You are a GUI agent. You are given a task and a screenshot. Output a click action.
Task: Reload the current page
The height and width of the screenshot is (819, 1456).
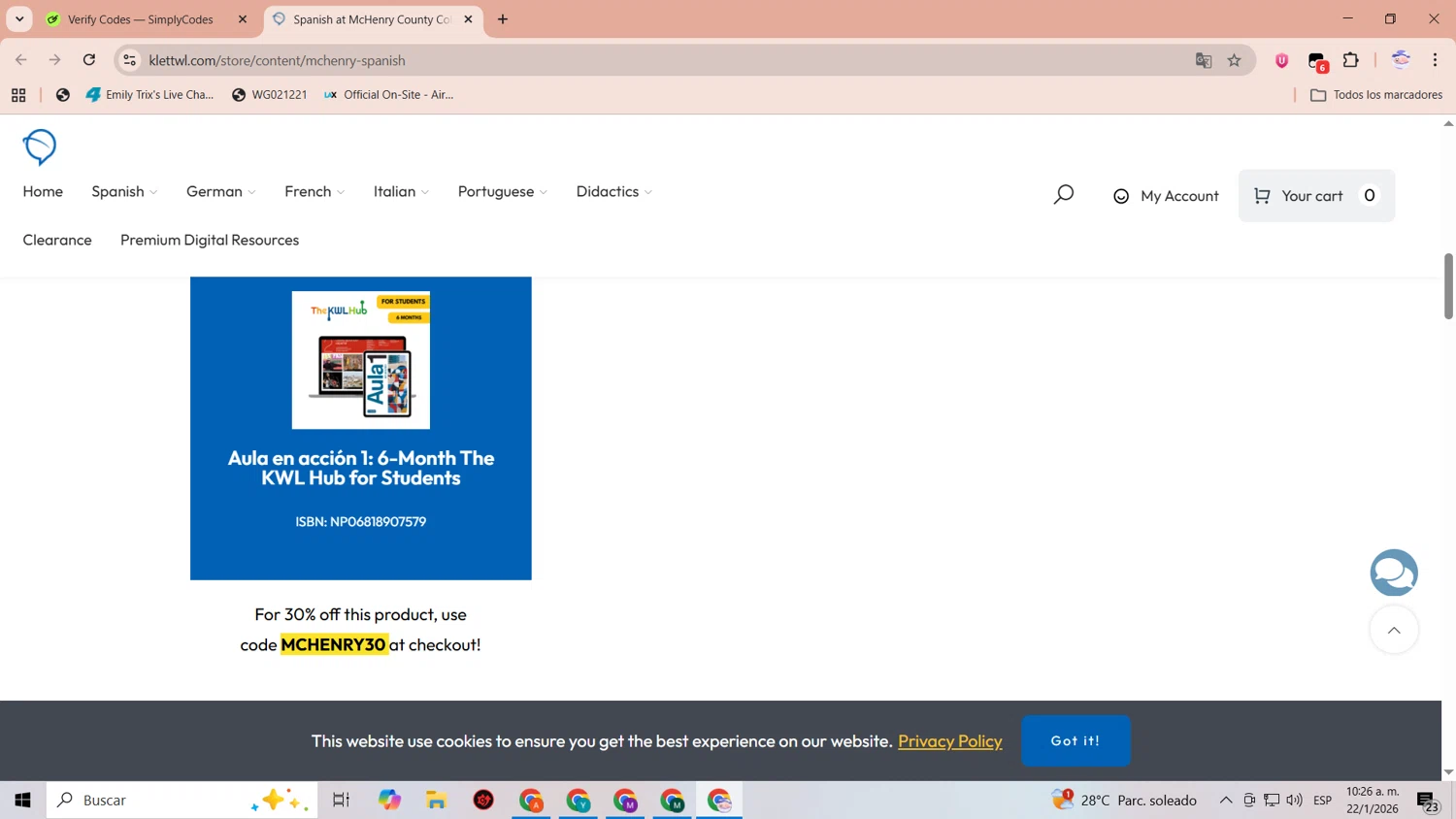point(89,60)
